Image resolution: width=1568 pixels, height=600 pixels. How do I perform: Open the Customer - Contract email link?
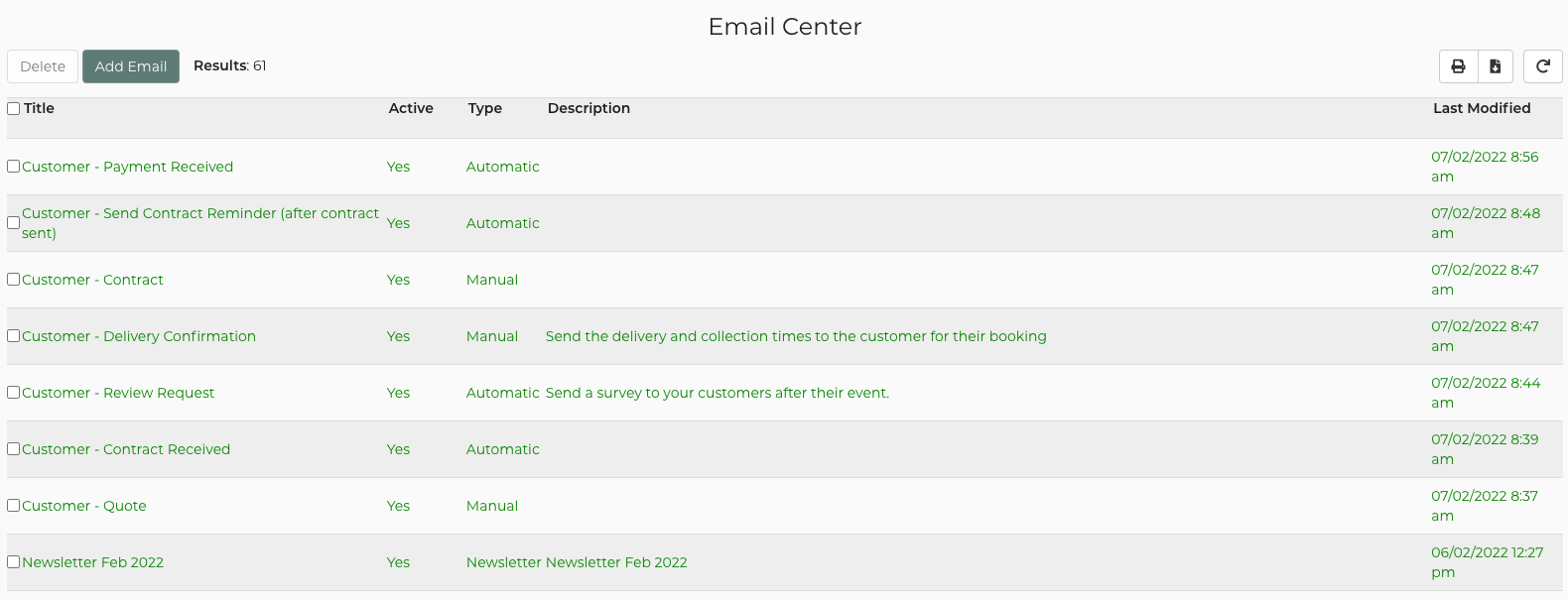[92, 280]
